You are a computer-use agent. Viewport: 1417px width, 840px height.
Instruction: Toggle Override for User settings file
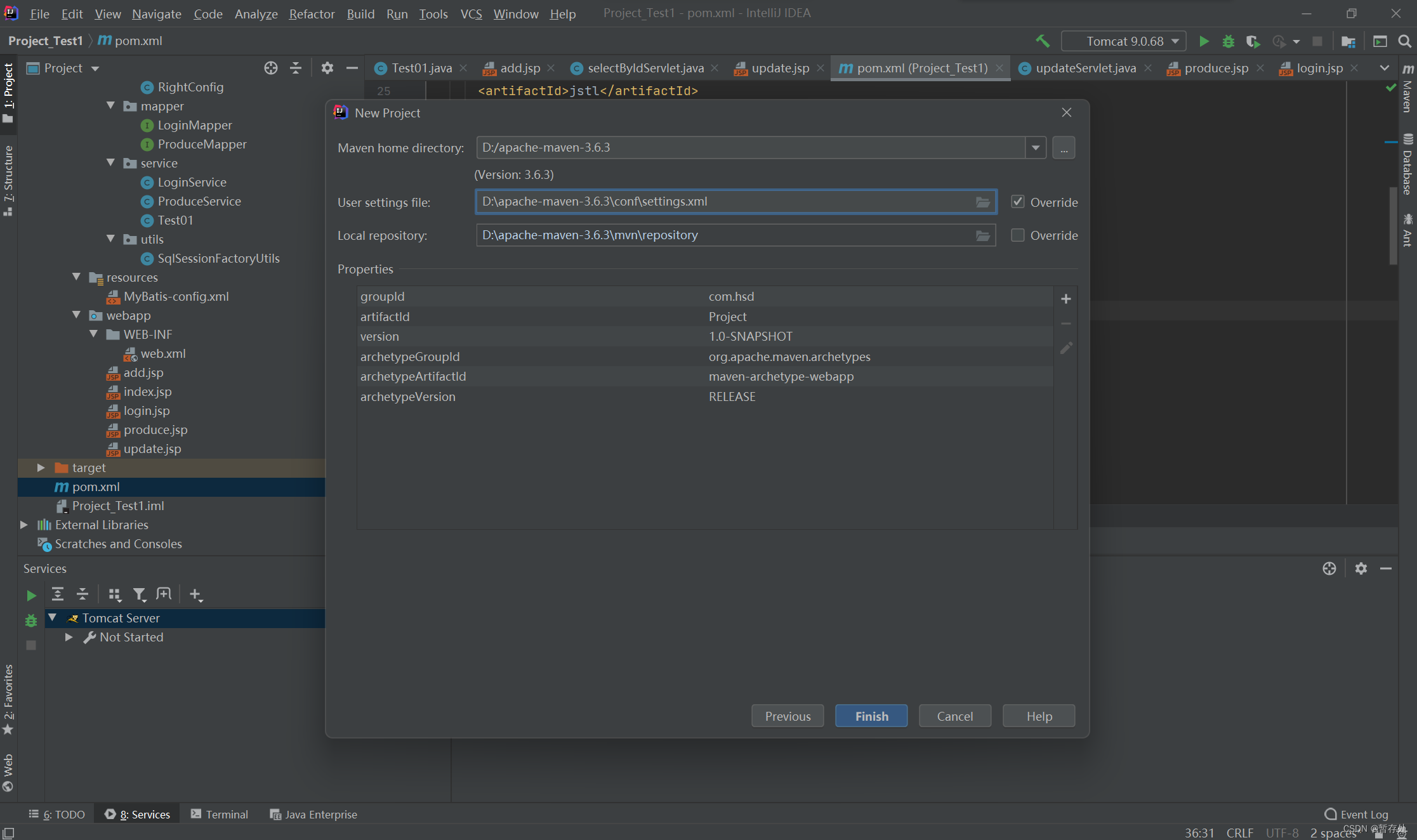pyautogui.click(x=1018, y=202)
